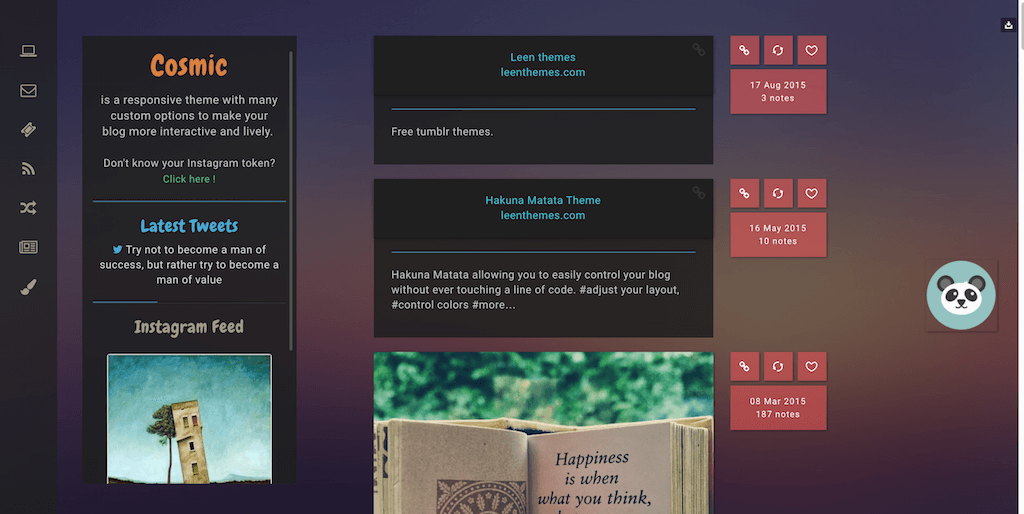Open the 'Click here !' Instagram token link
Image resolution: width=1024 pixels, height=514 pixels.
[x=189, y=179]
